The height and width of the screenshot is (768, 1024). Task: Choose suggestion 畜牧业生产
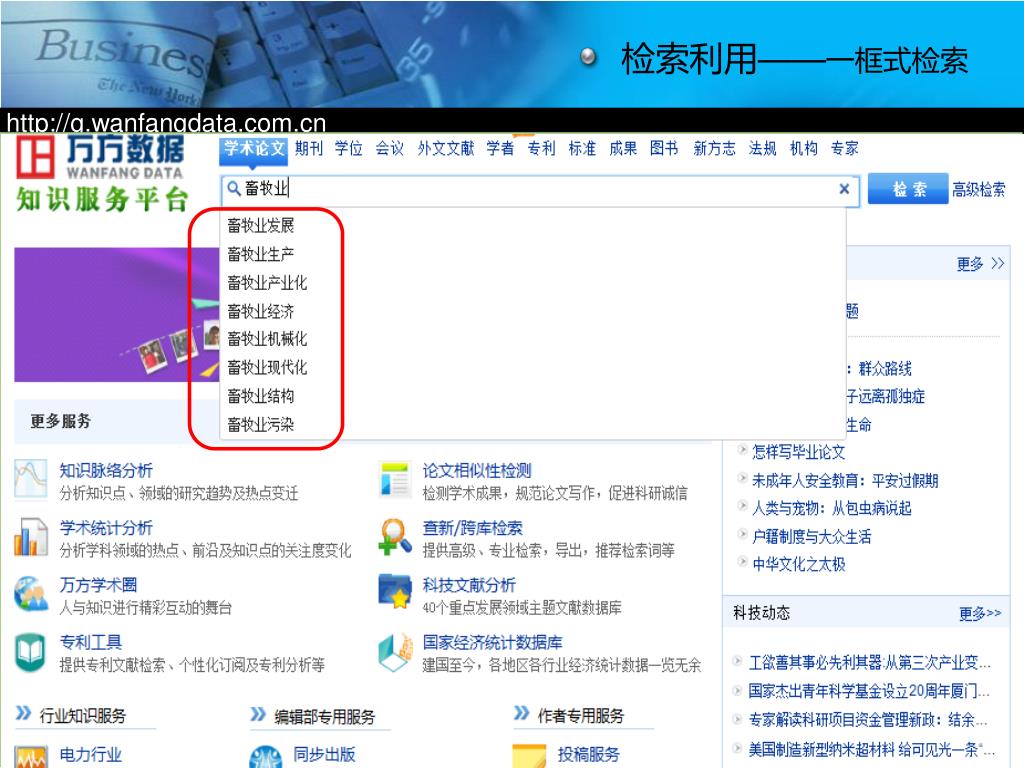[x=261, y=254]
